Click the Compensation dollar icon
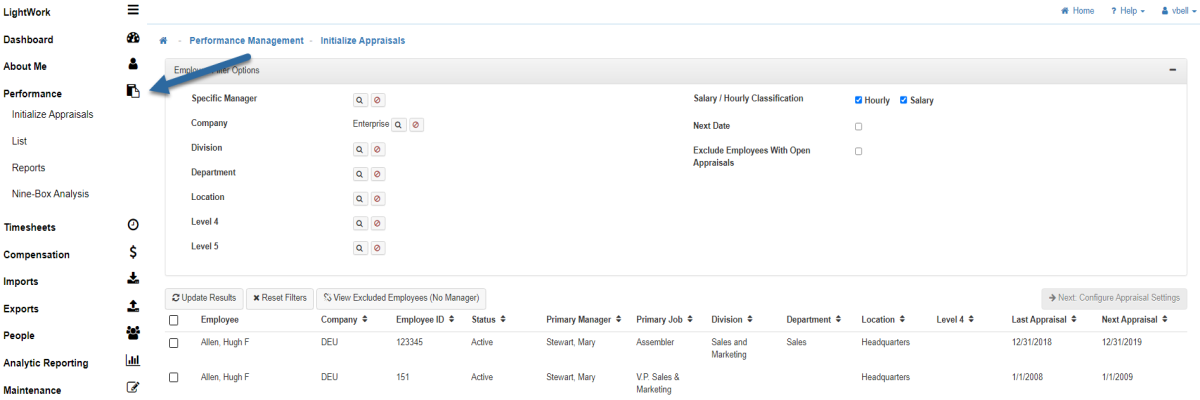The image size is (1200, 400). point(133,253)
